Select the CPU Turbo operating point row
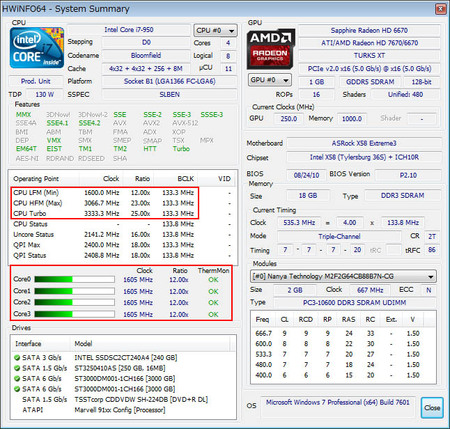450x429 pixels. [123, 214]
